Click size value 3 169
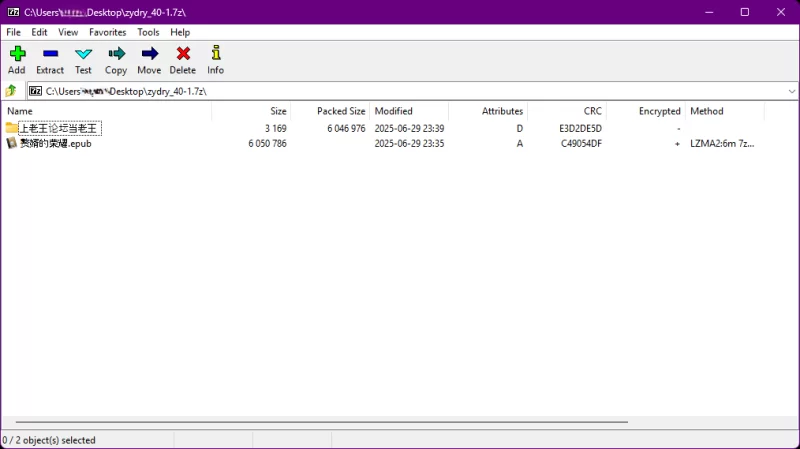Image resolution: width=800 pixels, height=449 pixels. click(x=276, y=129)
